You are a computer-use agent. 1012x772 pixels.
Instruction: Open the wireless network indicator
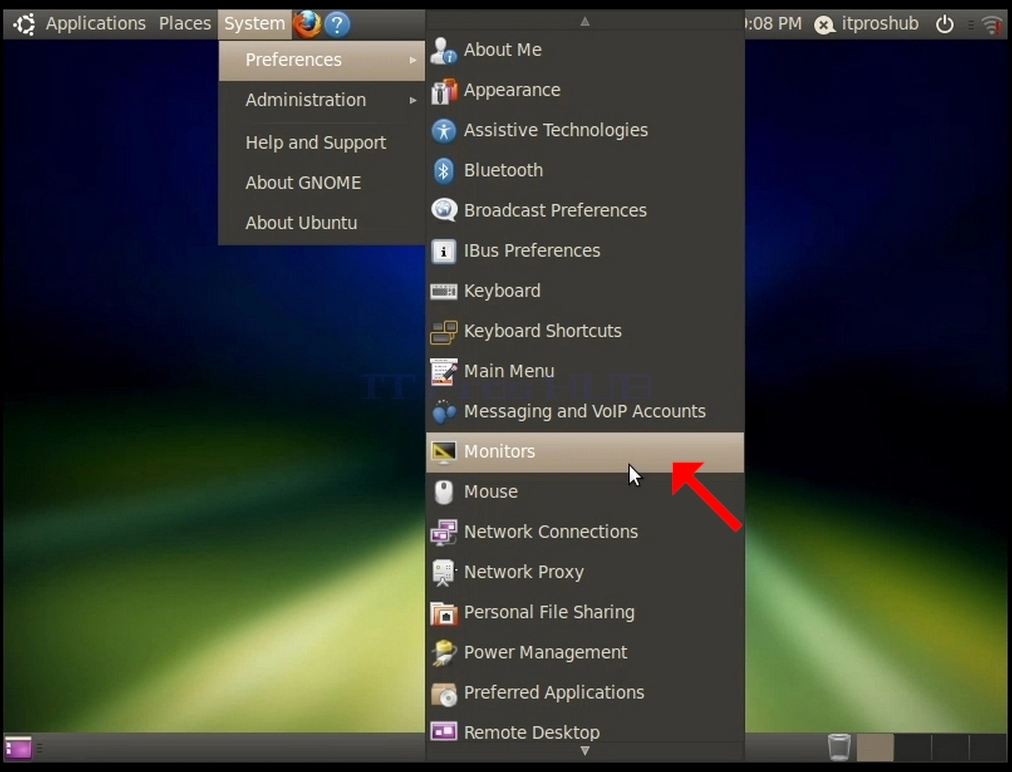[992, 25]
